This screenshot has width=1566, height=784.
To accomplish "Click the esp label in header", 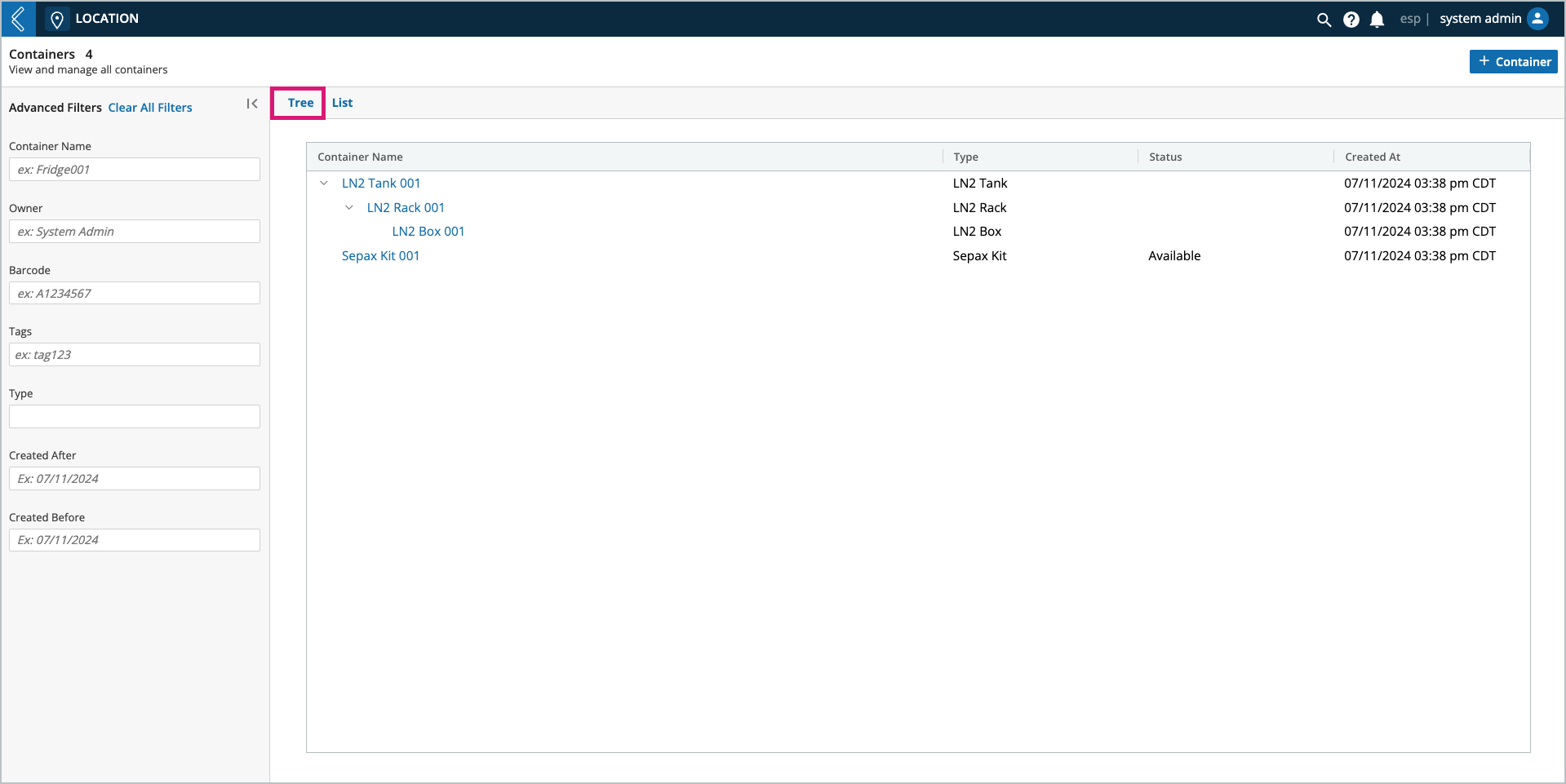I will point(1410,19).
